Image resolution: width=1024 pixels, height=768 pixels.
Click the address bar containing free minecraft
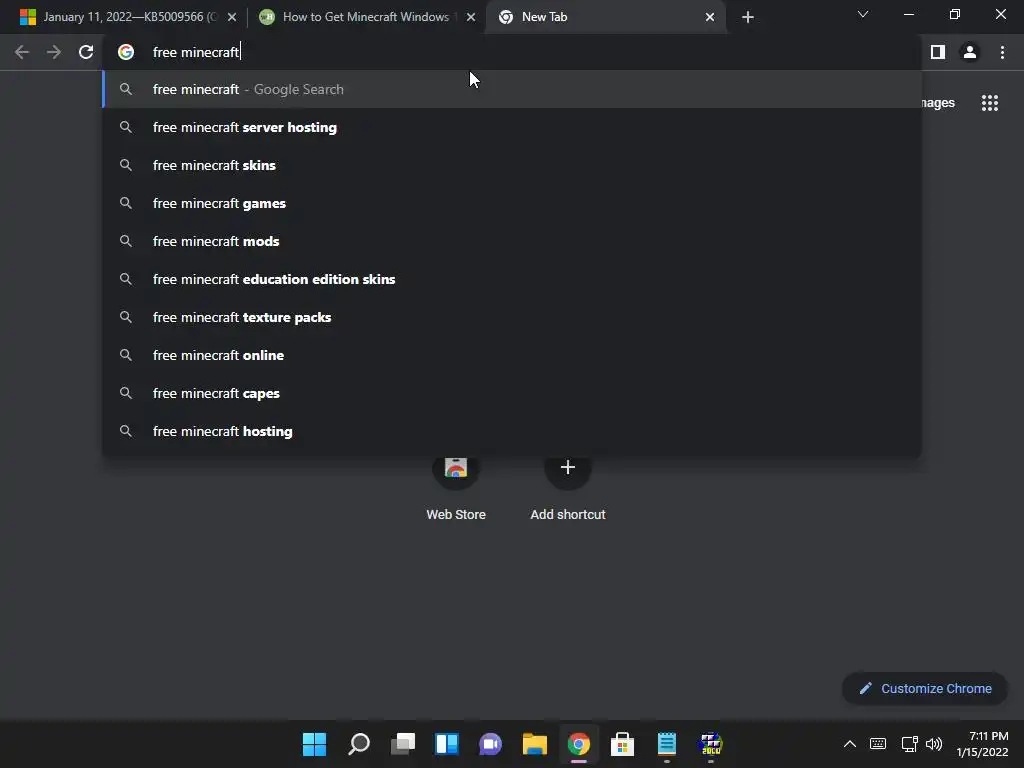513,52
